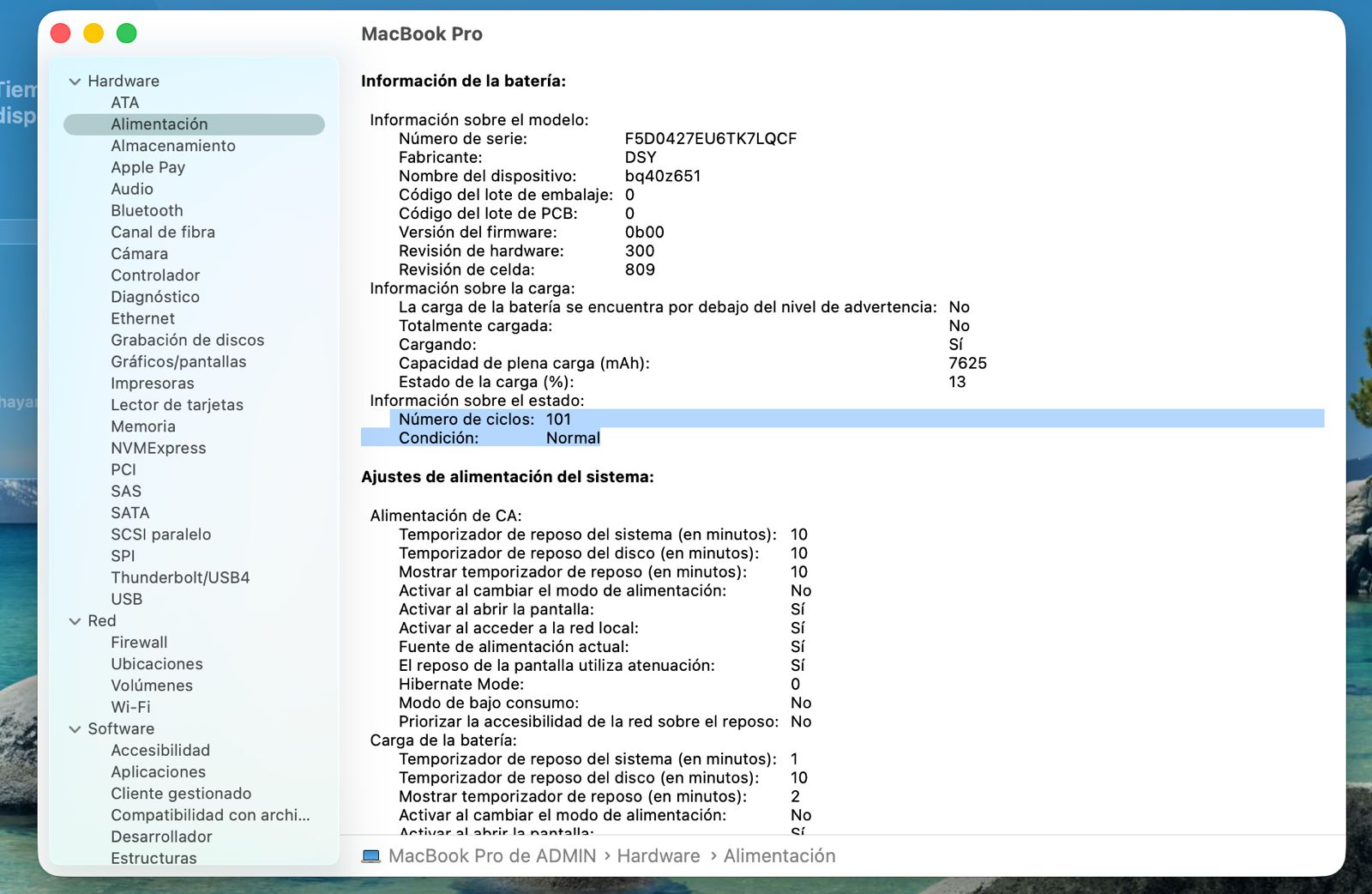Collapse the Red section chevron
Image resolution: width=1372 pixels, height=894 pixels.
click(75, 621)
